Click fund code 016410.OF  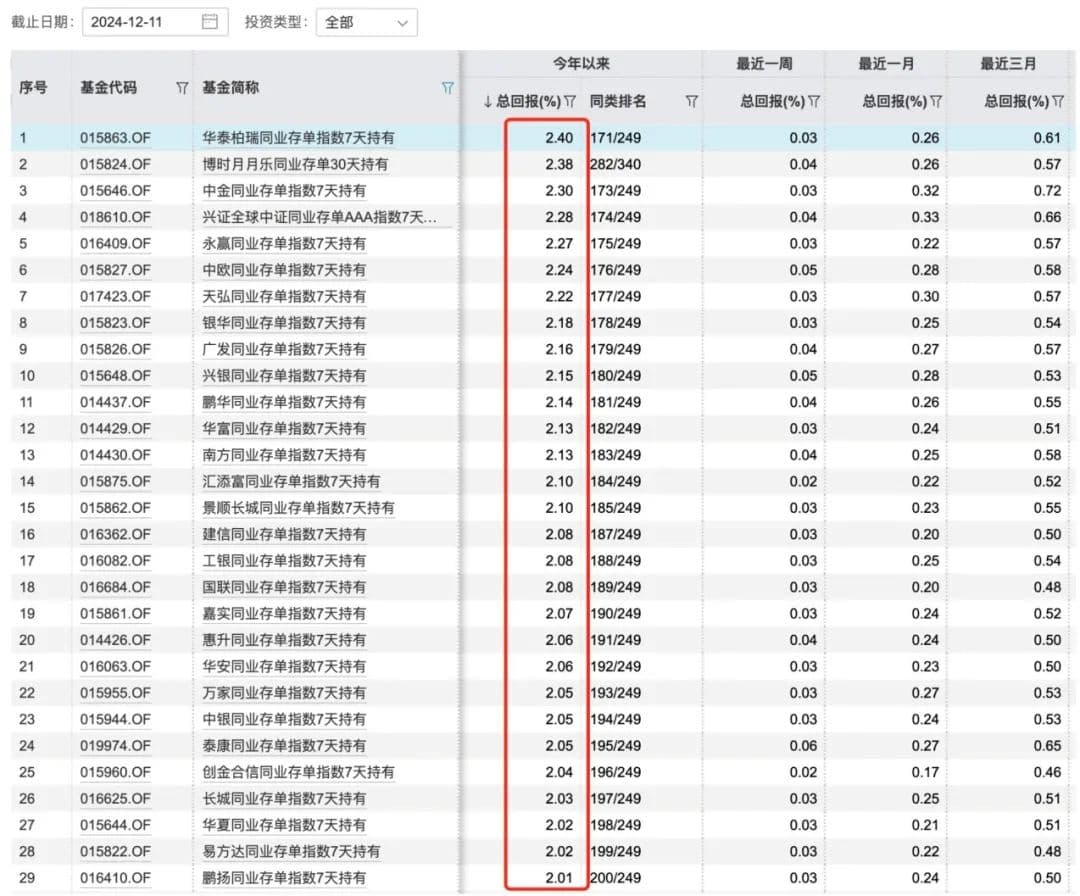[x=115, y=878]
